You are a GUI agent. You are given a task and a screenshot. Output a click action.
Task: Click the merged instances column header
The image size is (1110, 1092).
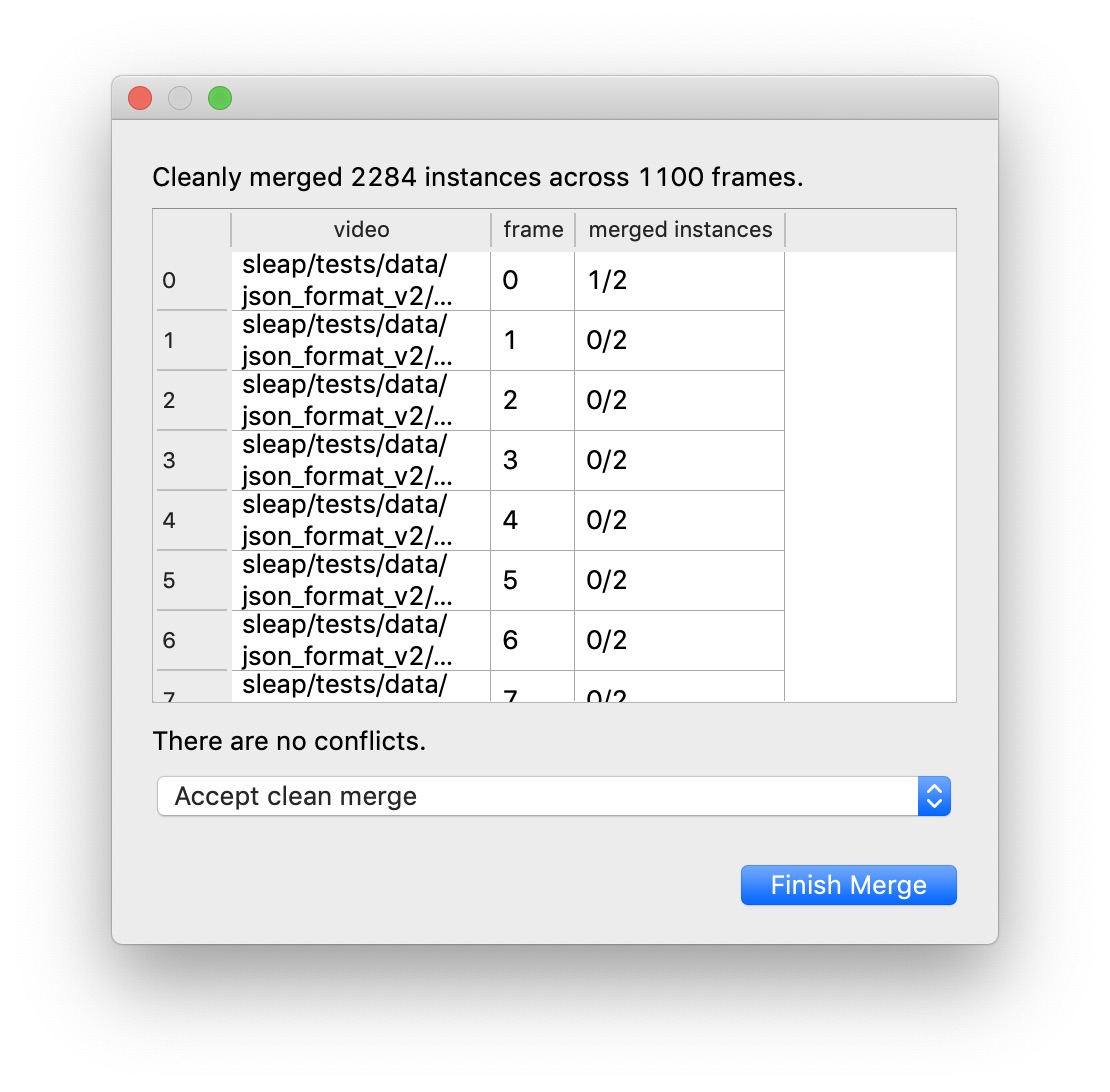pyautogui.click(x=680, y=230)
